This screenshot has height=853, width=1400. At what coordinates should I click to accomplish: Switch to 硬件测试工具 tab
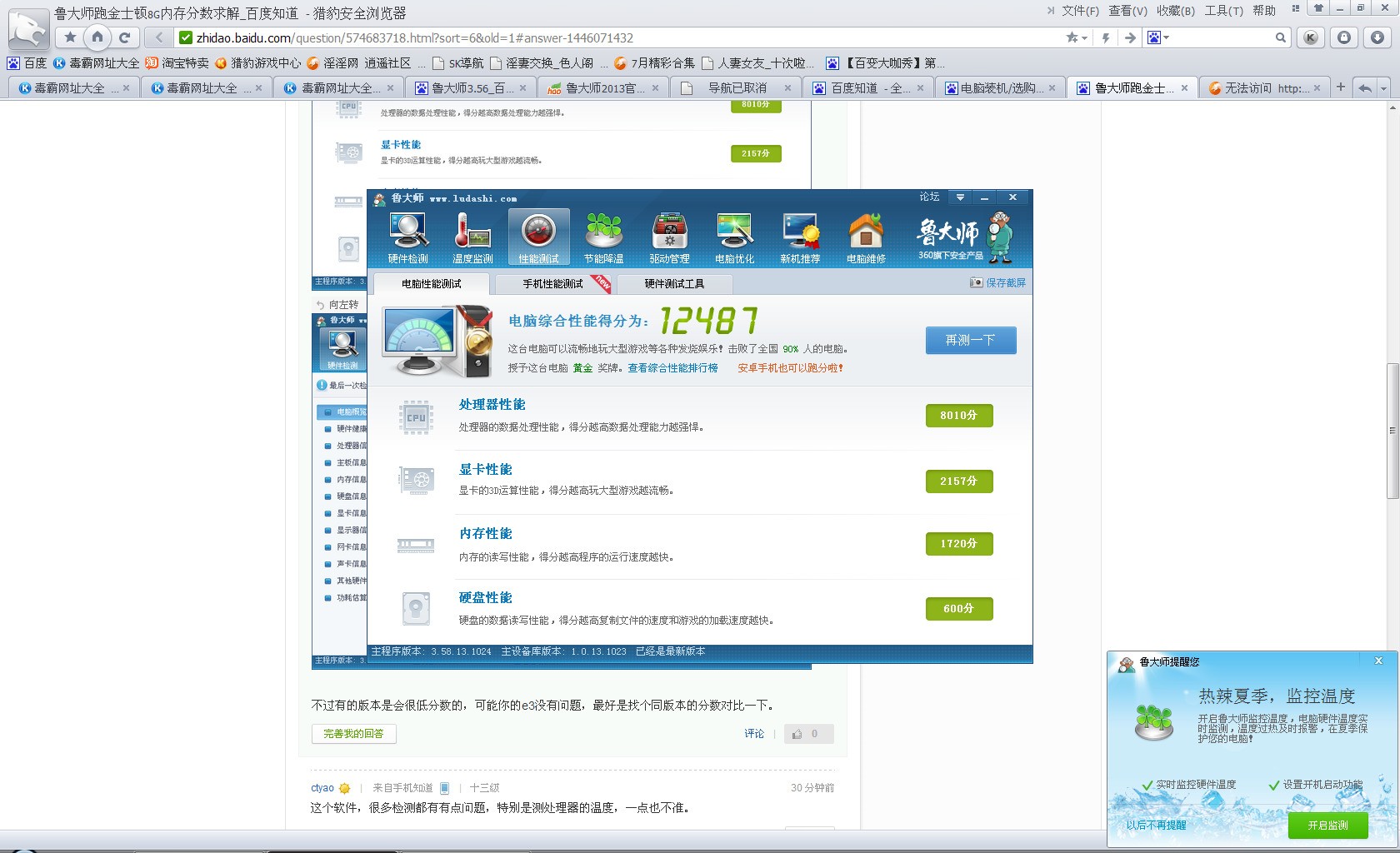point(674,284)
